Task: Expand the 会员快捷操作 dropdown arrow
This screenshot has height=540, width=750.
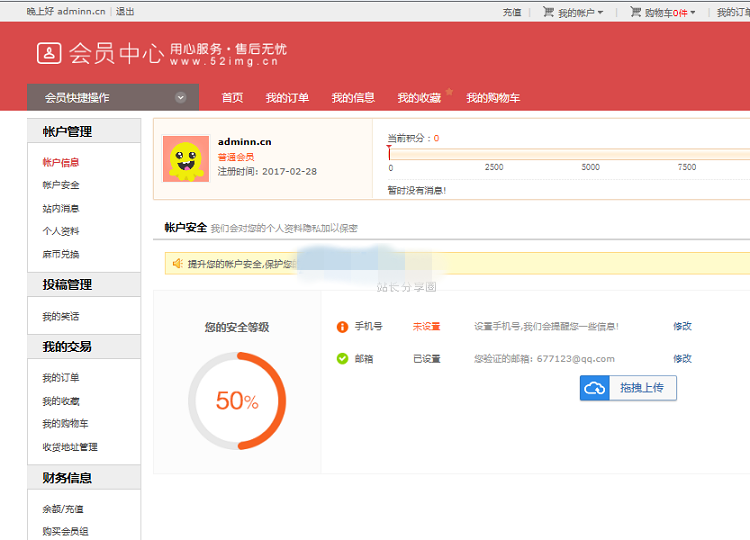Action: pos(180,98)
